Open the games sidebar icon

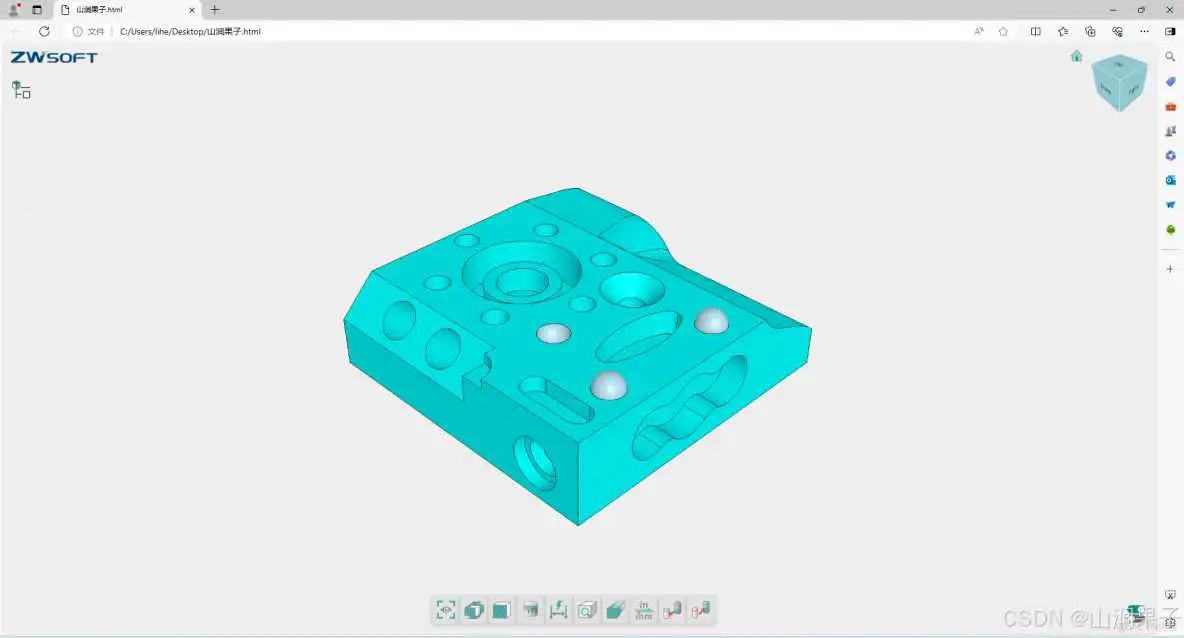[1170, 131]
